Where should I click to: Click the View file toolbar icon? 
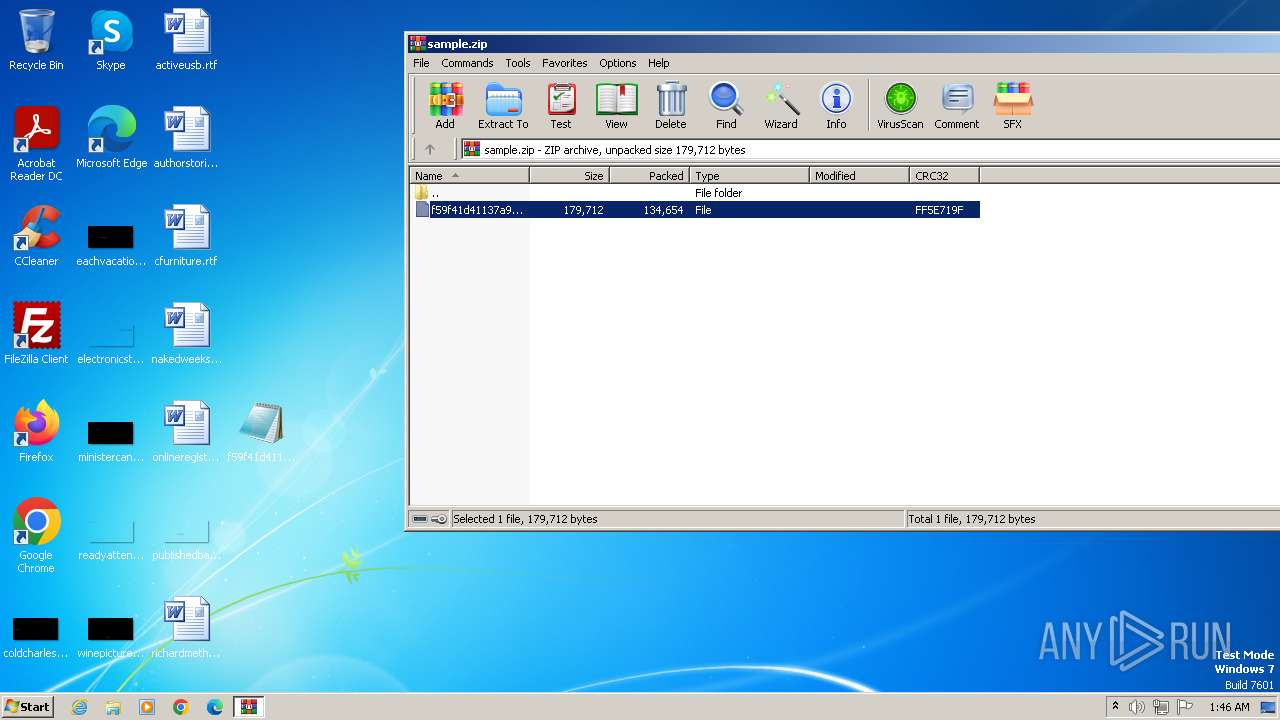point(616,106)
